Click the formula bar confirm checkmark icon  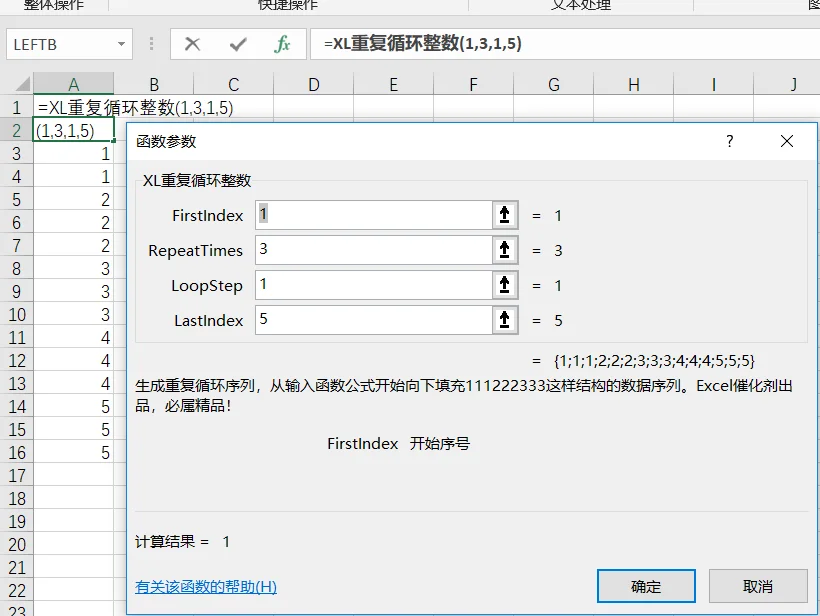(238, 44)
